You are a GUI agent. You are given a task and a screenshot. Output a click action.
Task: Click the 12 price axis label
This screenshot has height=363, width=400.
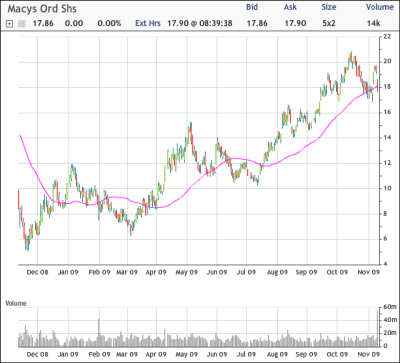[x=387, y=163]
